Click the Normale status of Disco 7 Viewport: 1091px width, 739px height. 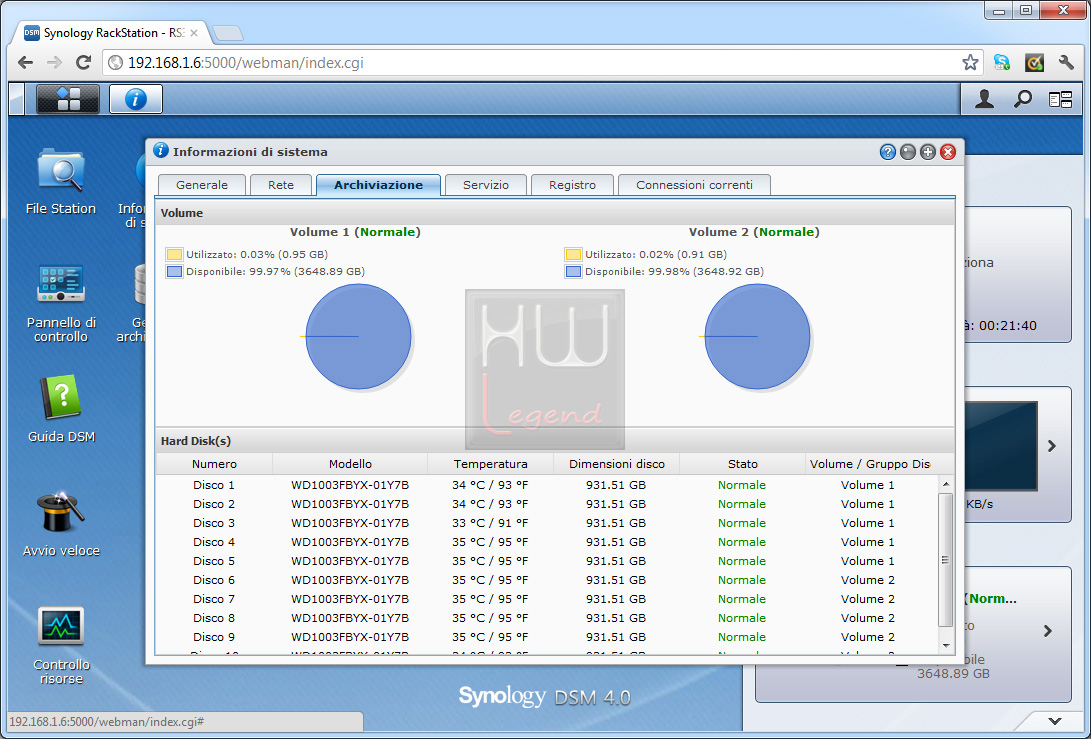click(x=742, y=599)
